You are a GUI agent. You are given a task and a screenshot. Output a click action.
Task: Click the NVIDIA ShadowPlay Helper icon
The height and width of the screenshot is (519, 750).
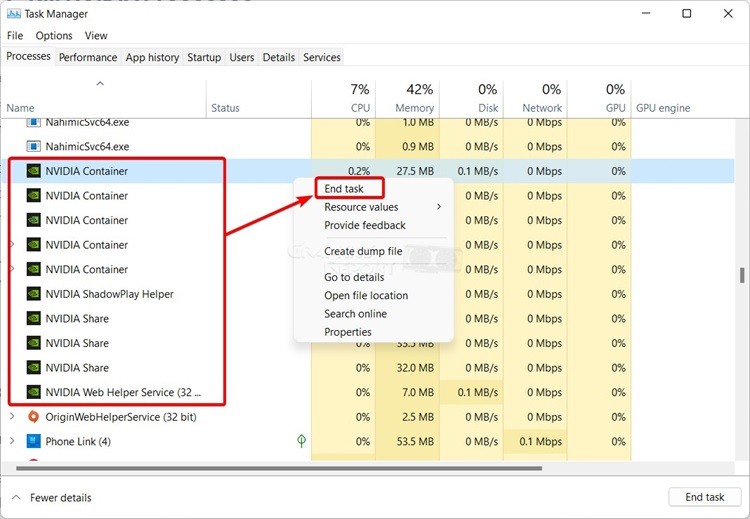[x=33, y=294]
